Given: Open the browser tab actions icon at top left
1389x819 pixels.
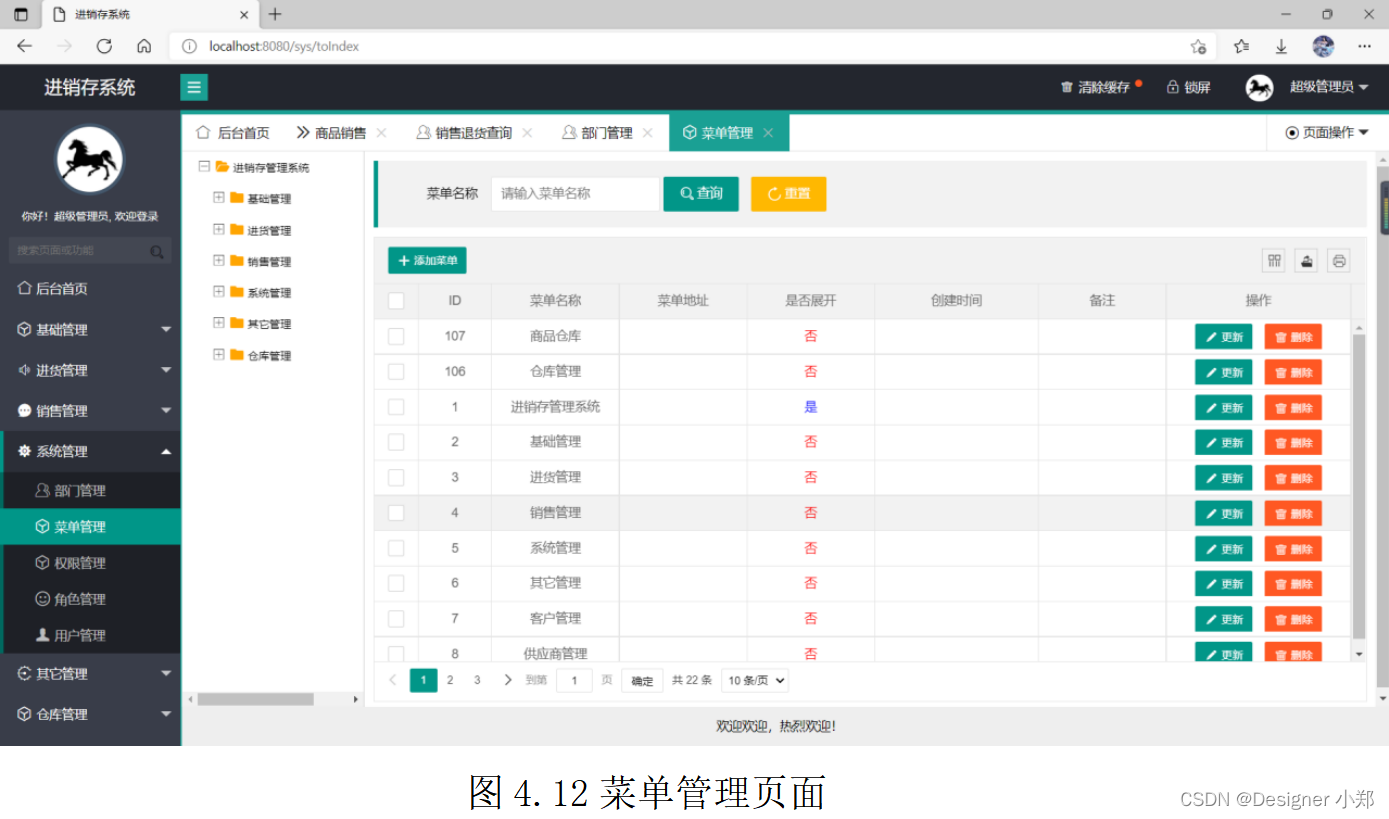Looking at the screenshot, I should tap(21, 14).
